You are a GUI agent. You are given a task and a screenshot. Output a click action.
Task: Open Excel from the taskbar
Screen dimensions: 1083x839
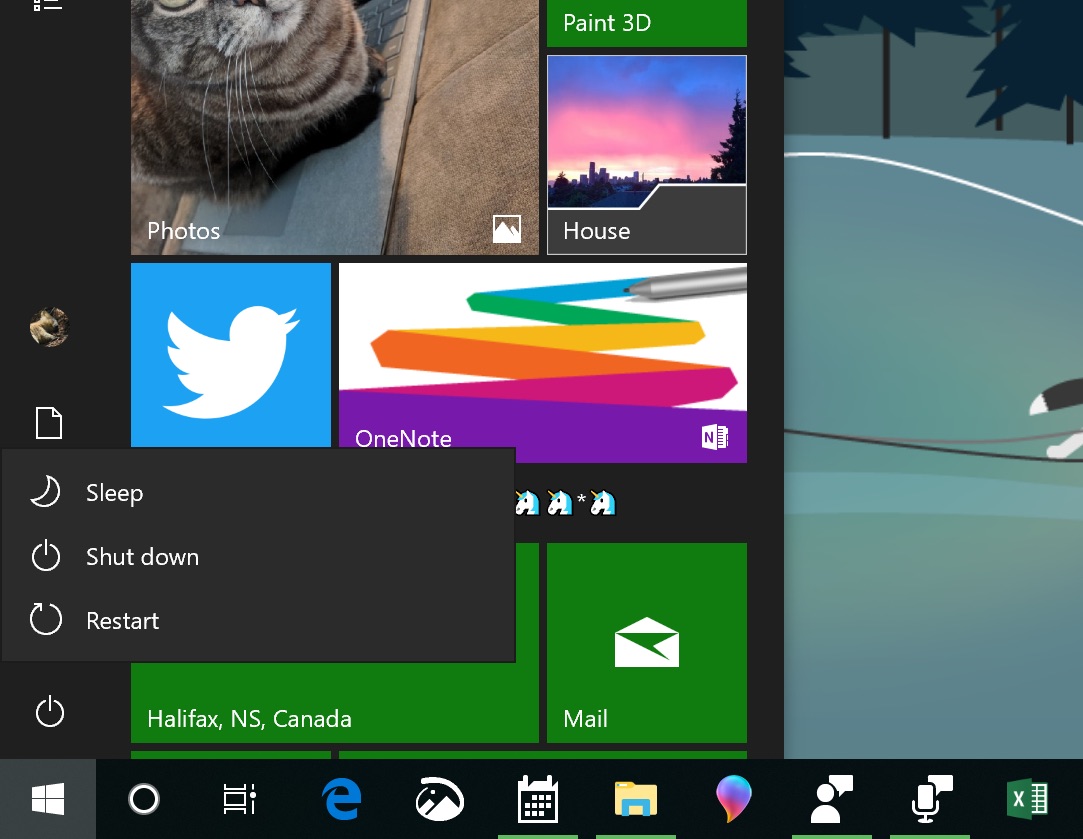click(1026, 799)
